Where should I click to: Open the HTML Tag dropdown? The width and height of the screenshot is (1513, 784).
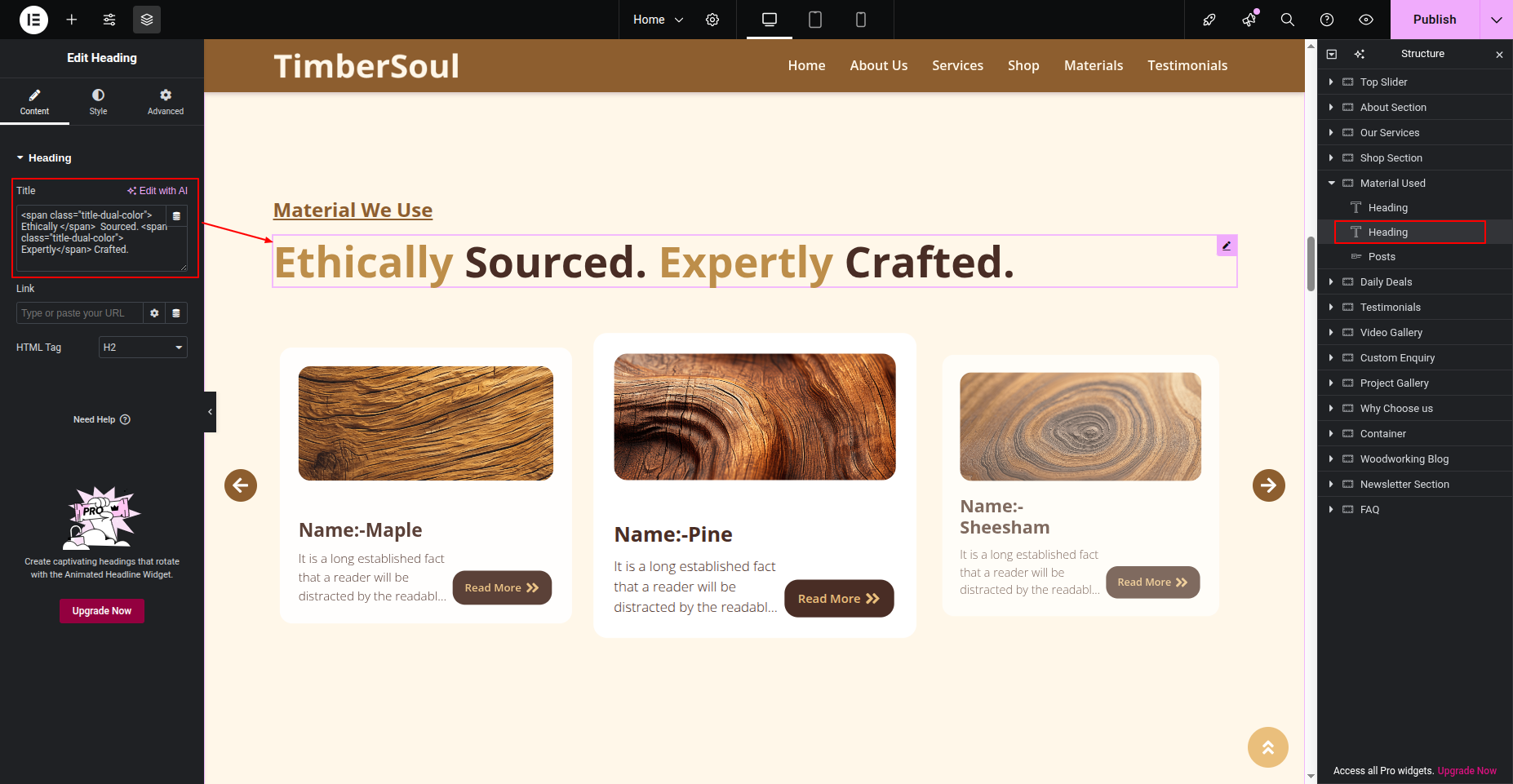[143, 348]
